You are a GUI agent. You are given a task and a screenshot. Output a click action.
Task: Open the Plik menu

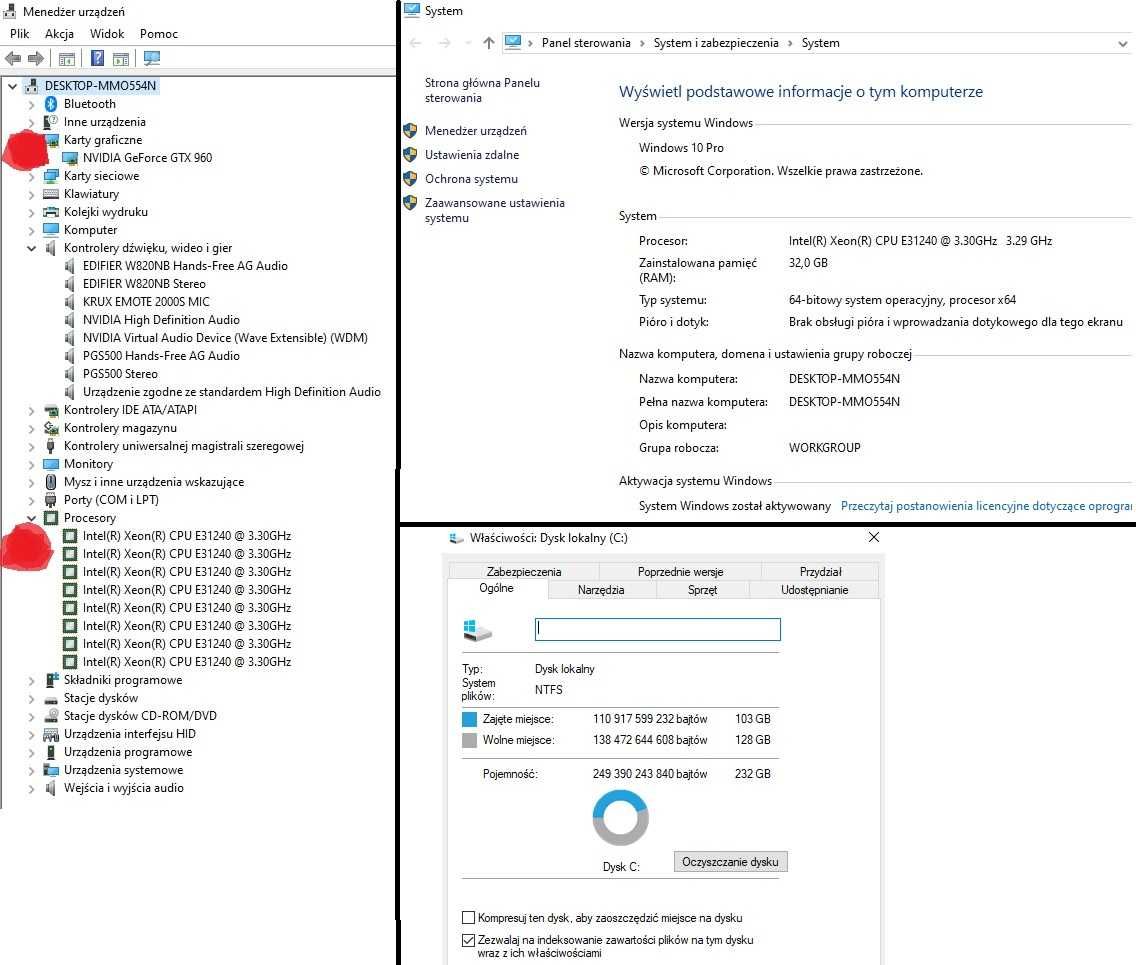(20, 34)
